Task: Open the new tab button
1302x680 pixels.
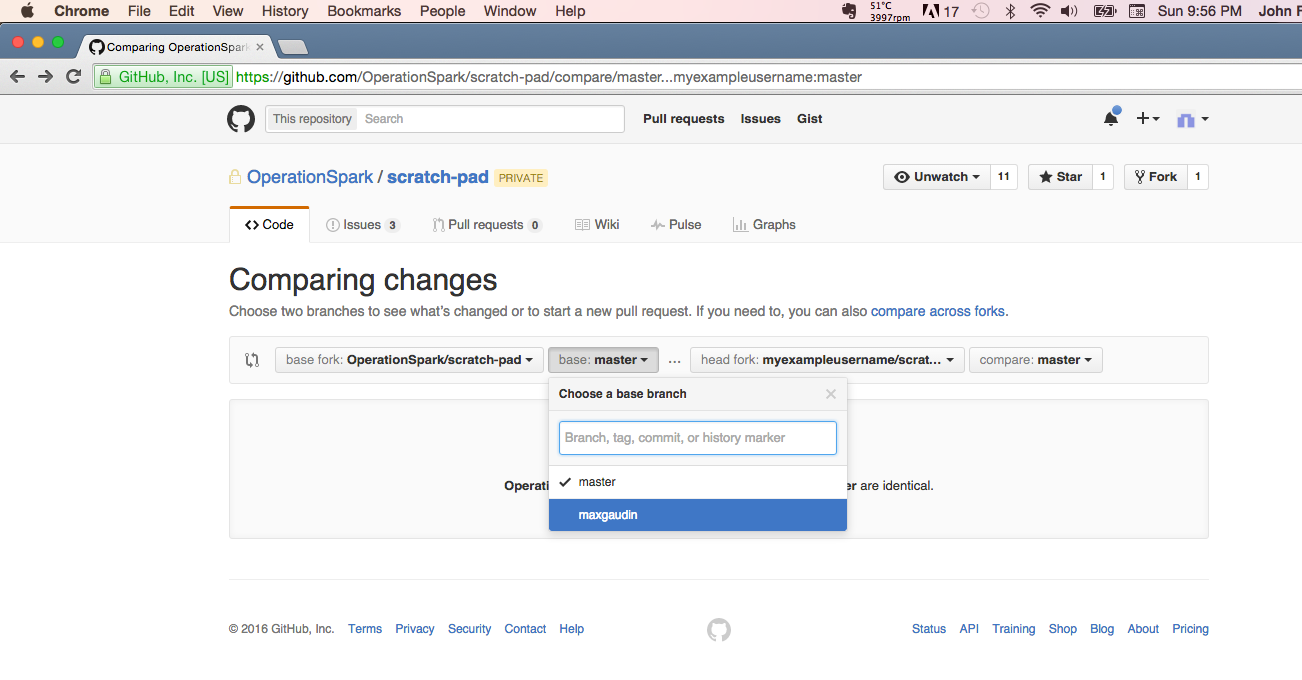Action: click(292, 47)
